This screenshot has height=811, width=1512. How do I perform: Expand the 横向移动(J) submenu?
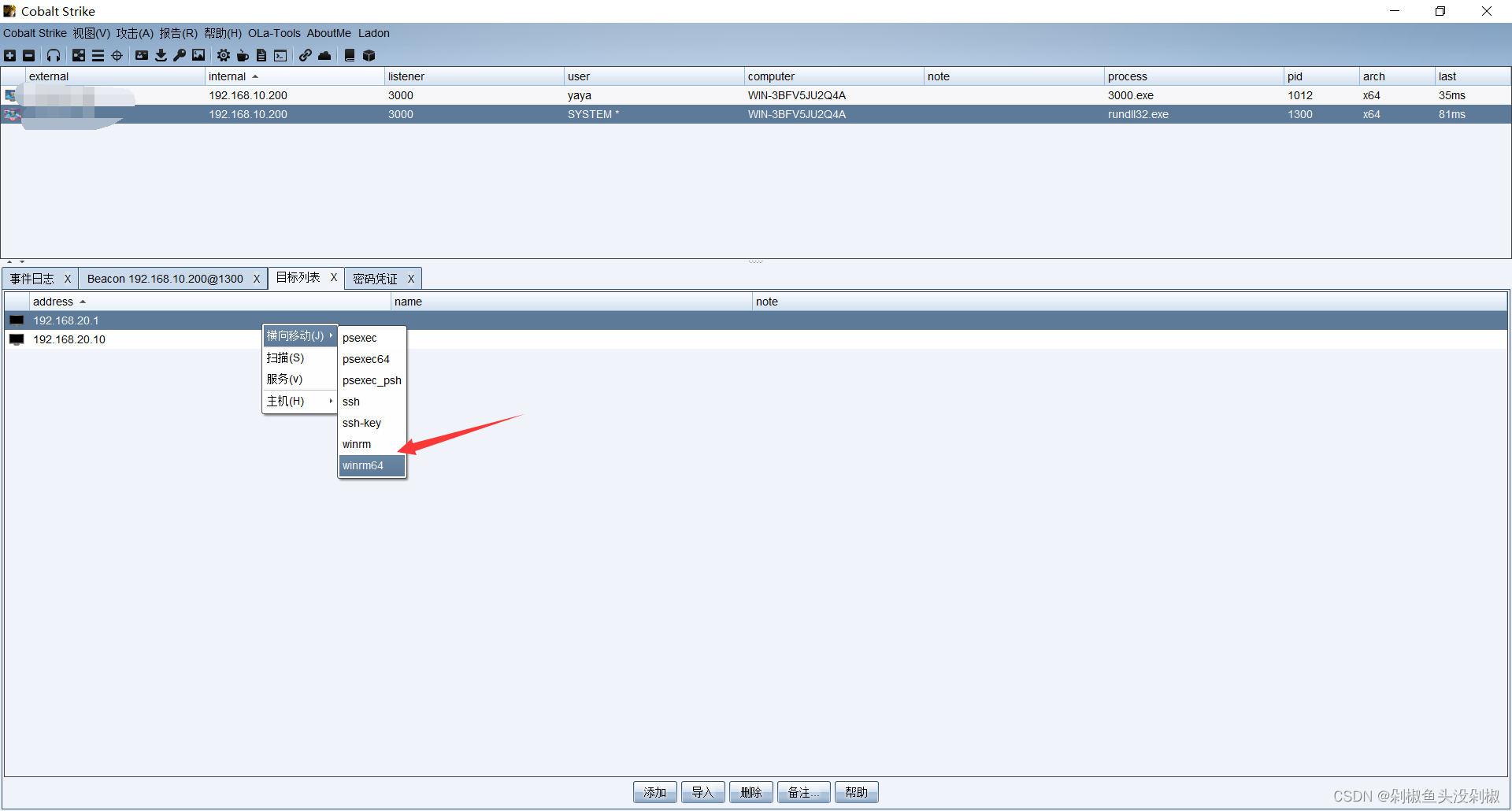point(300,335)
